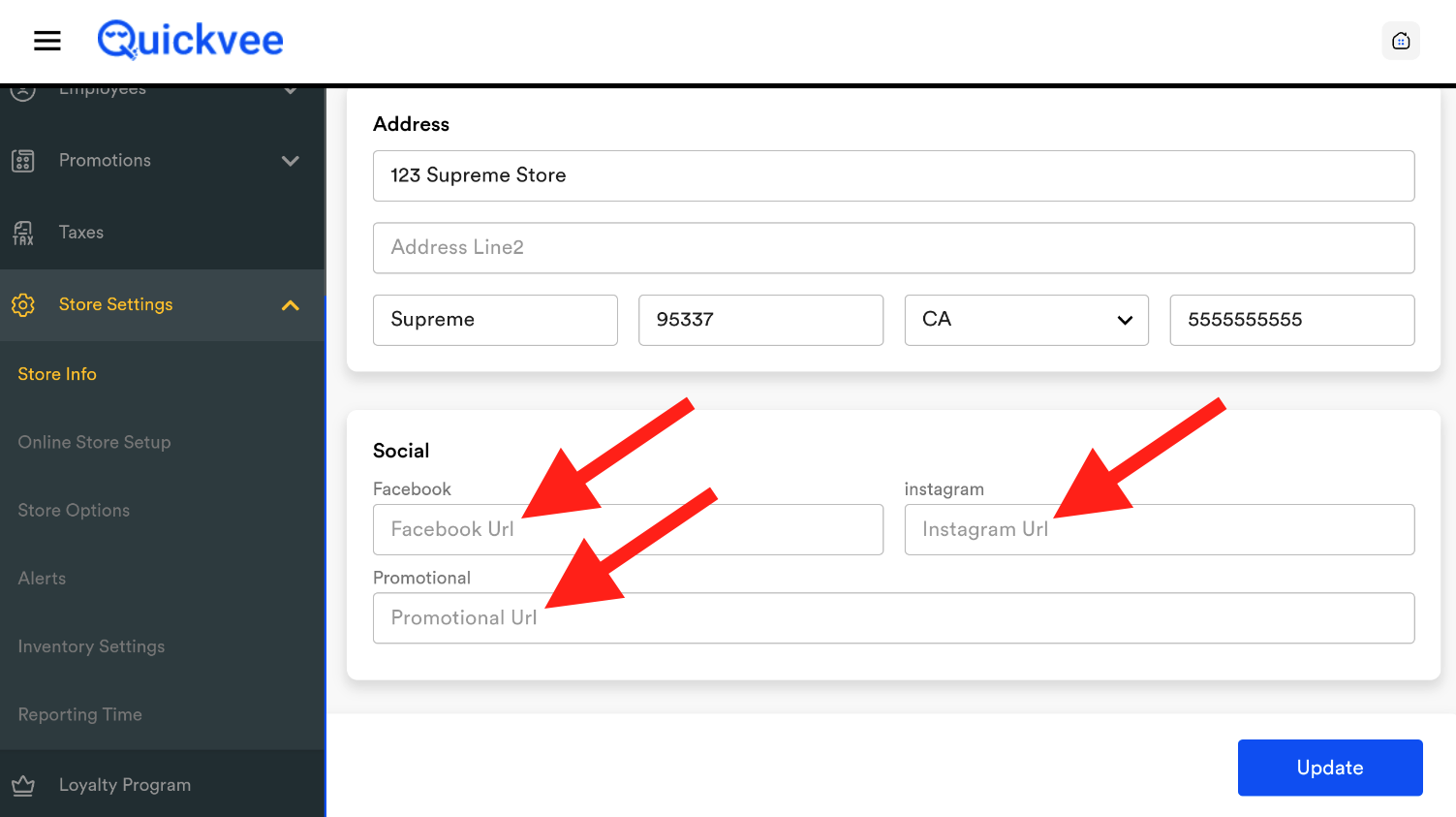Click the Store Settings gear icon
This screenshot has height=817, width=1456.
pyautogui.click(x=23, y=304)
